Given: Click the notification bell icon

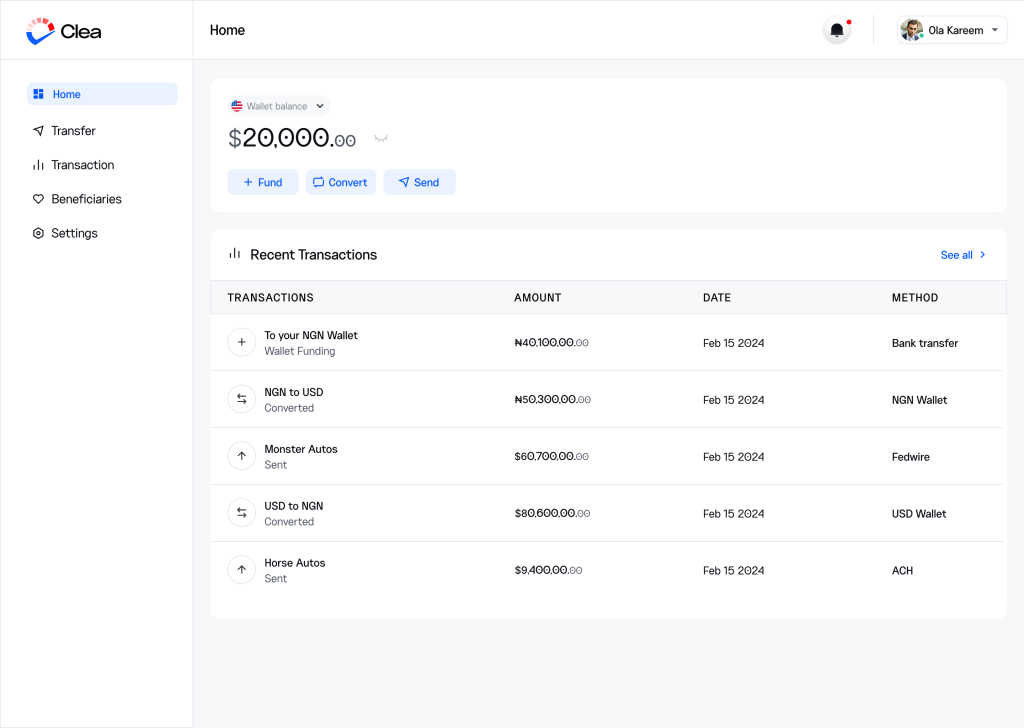Looking at the screenshot, I should tap(837, 30).
